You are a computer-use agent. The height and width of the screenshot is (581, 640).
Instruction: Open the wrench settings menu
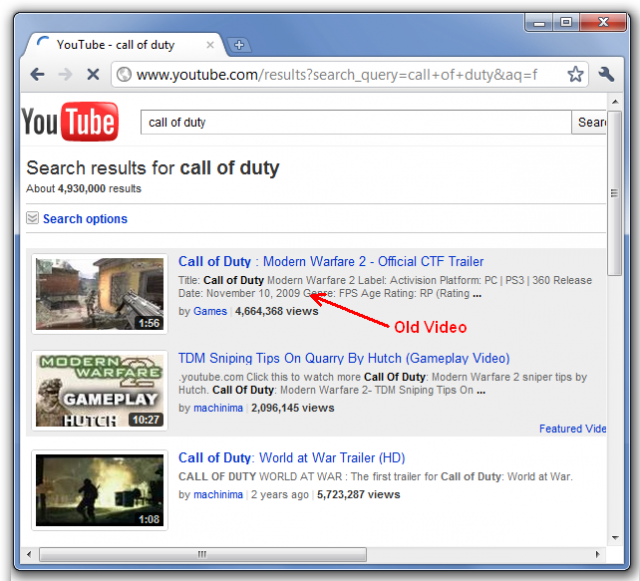[606, 75]
